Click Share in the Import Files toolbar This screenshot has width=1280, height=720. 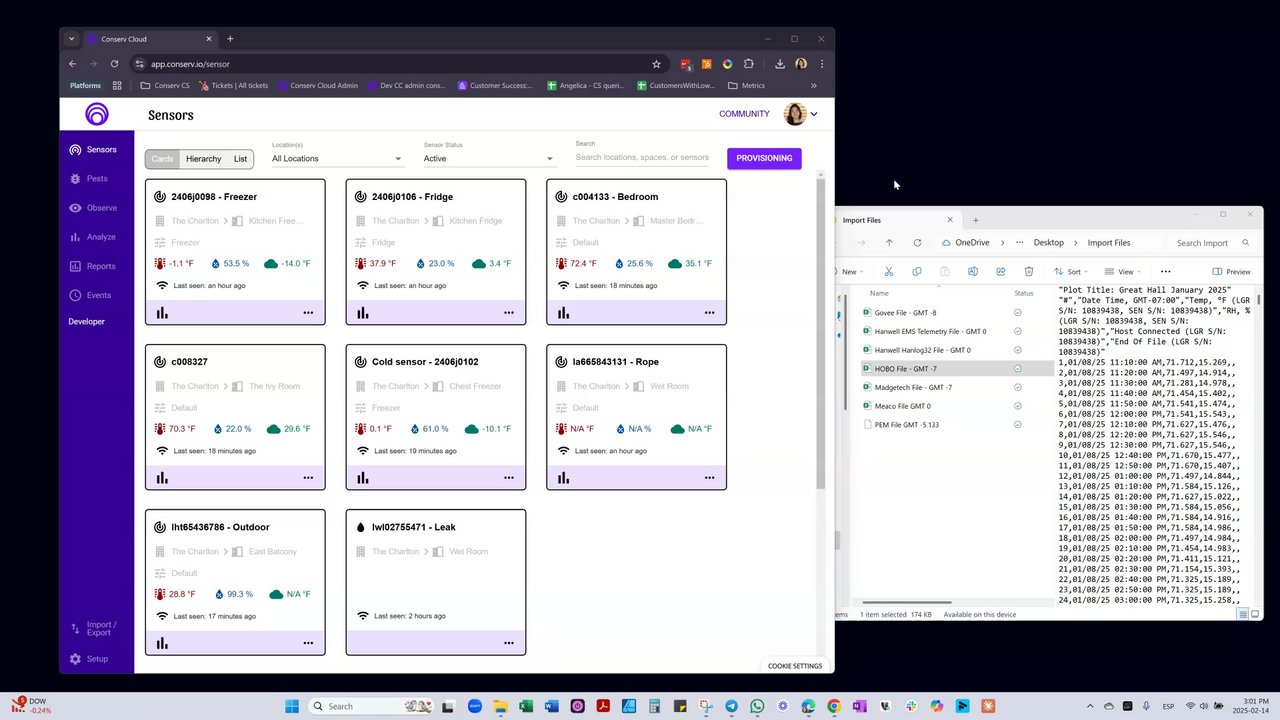1000,271
